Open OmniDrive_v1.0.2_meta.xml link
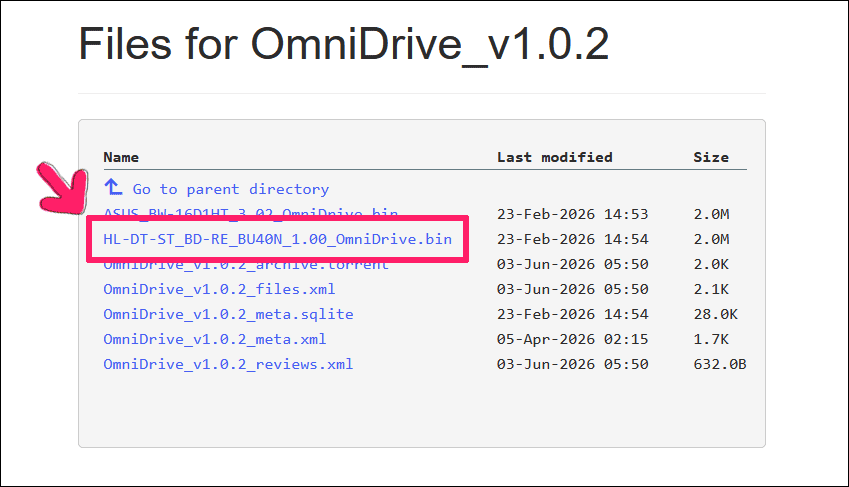This screenshot has height=487, width=849. pyautogui.click(x=215, y=339)
